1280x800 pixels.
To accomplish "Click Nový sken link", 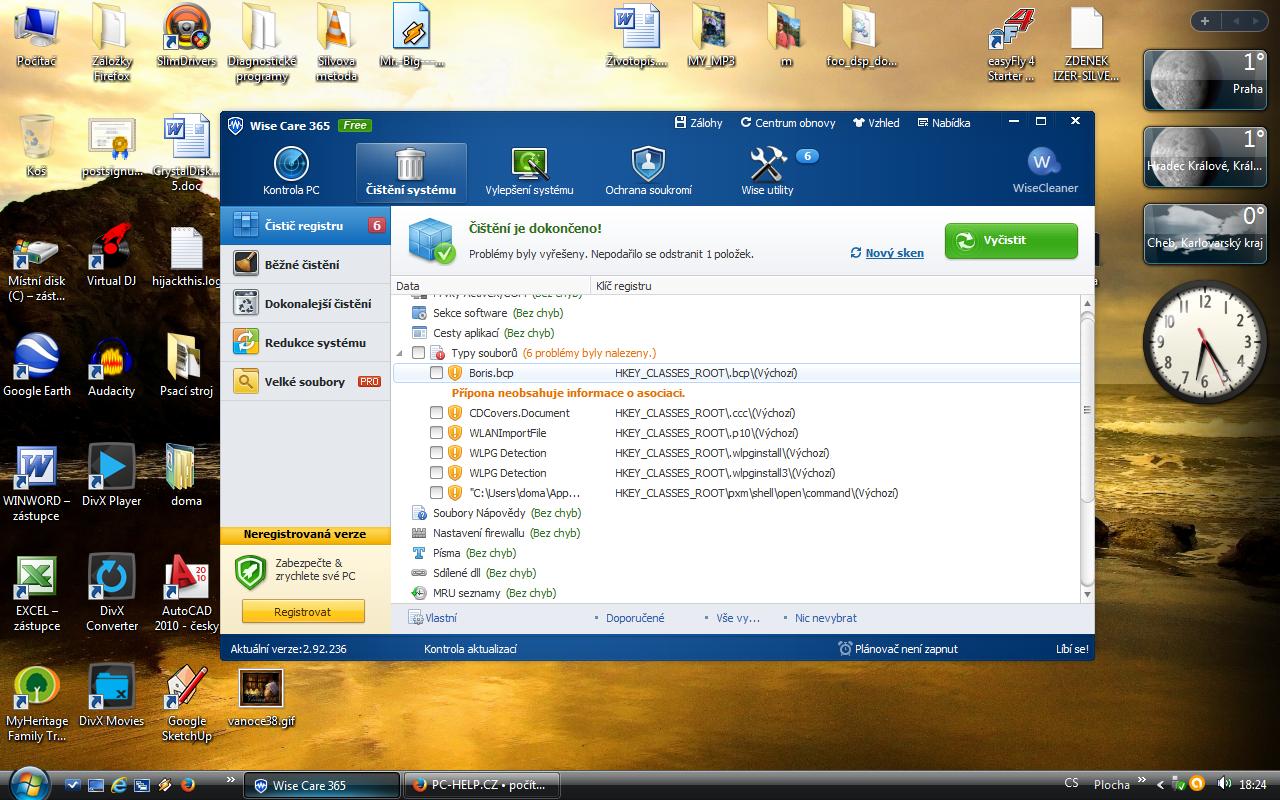I will click(x=887, y=253).
